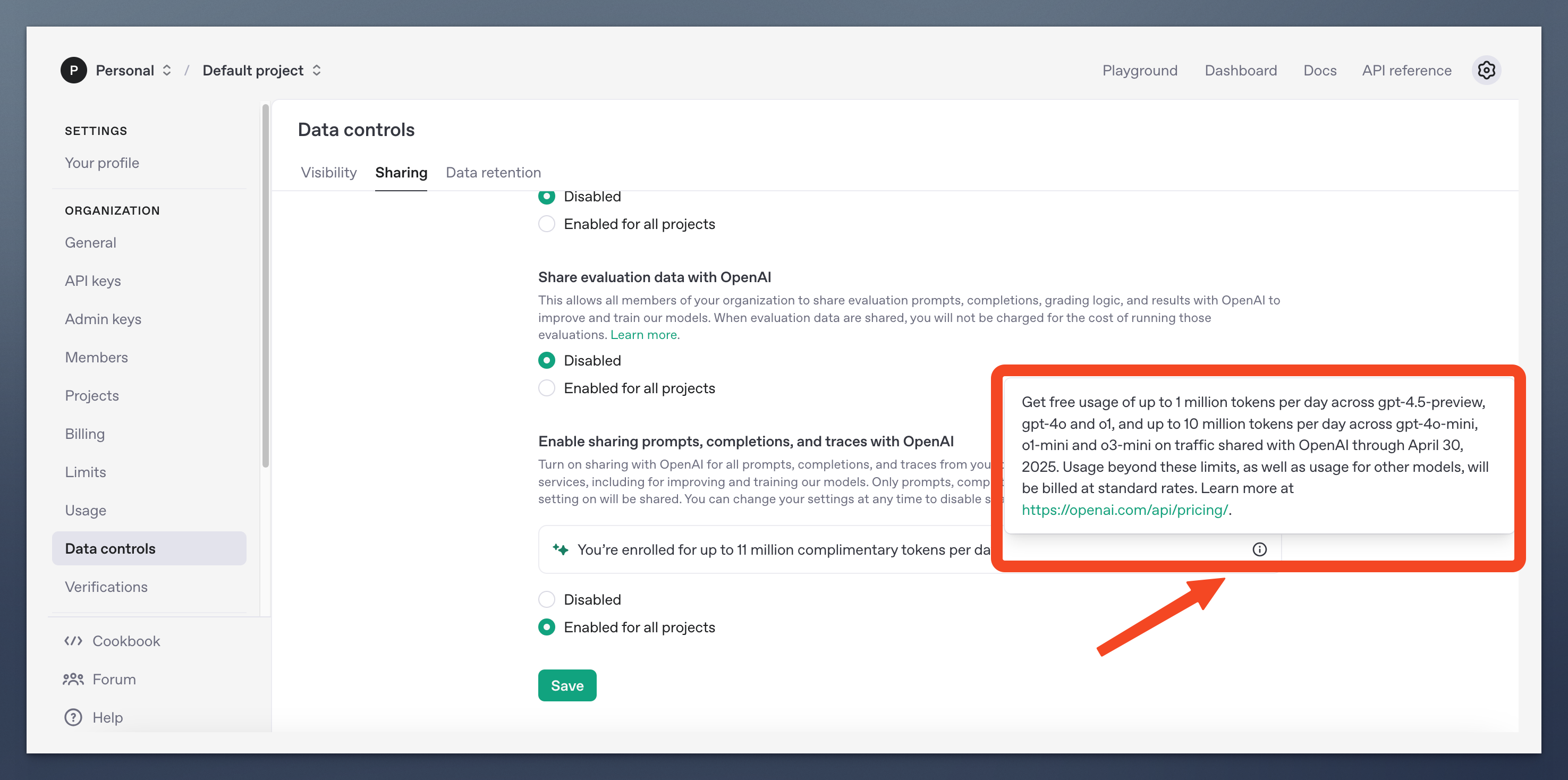Click the sidebar vertical scrollbar
Viewport: 1568px width, 780px height.
click(x=265, y=286)
